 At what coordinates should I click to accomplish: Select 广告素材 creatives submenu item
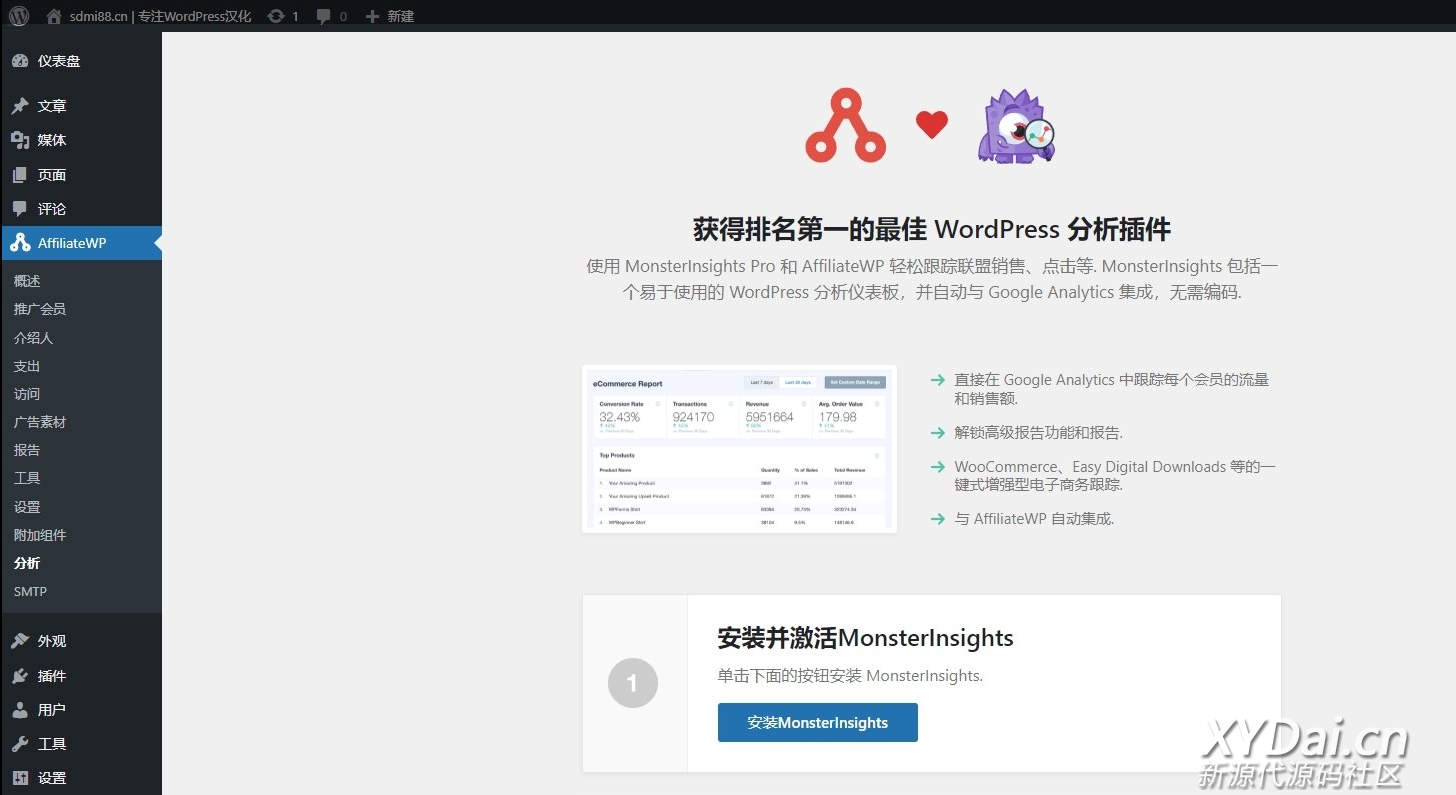point(40,422)
